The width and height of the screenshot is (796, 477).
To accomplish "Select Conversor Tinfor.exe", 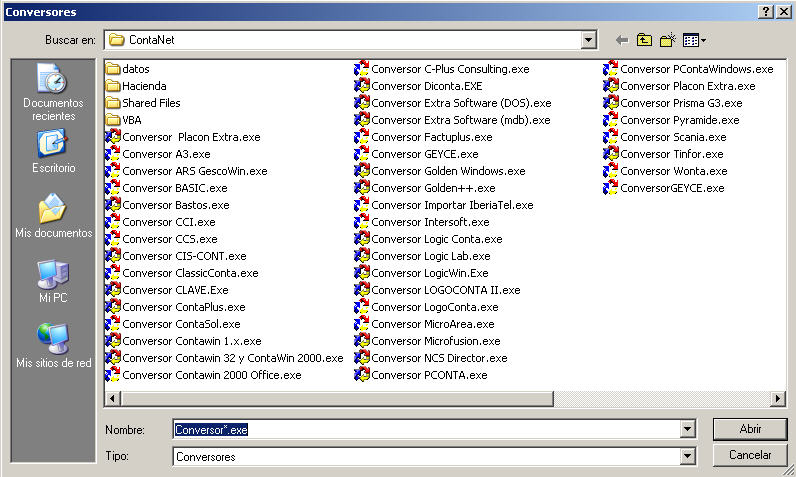I will tap(664, 154).
